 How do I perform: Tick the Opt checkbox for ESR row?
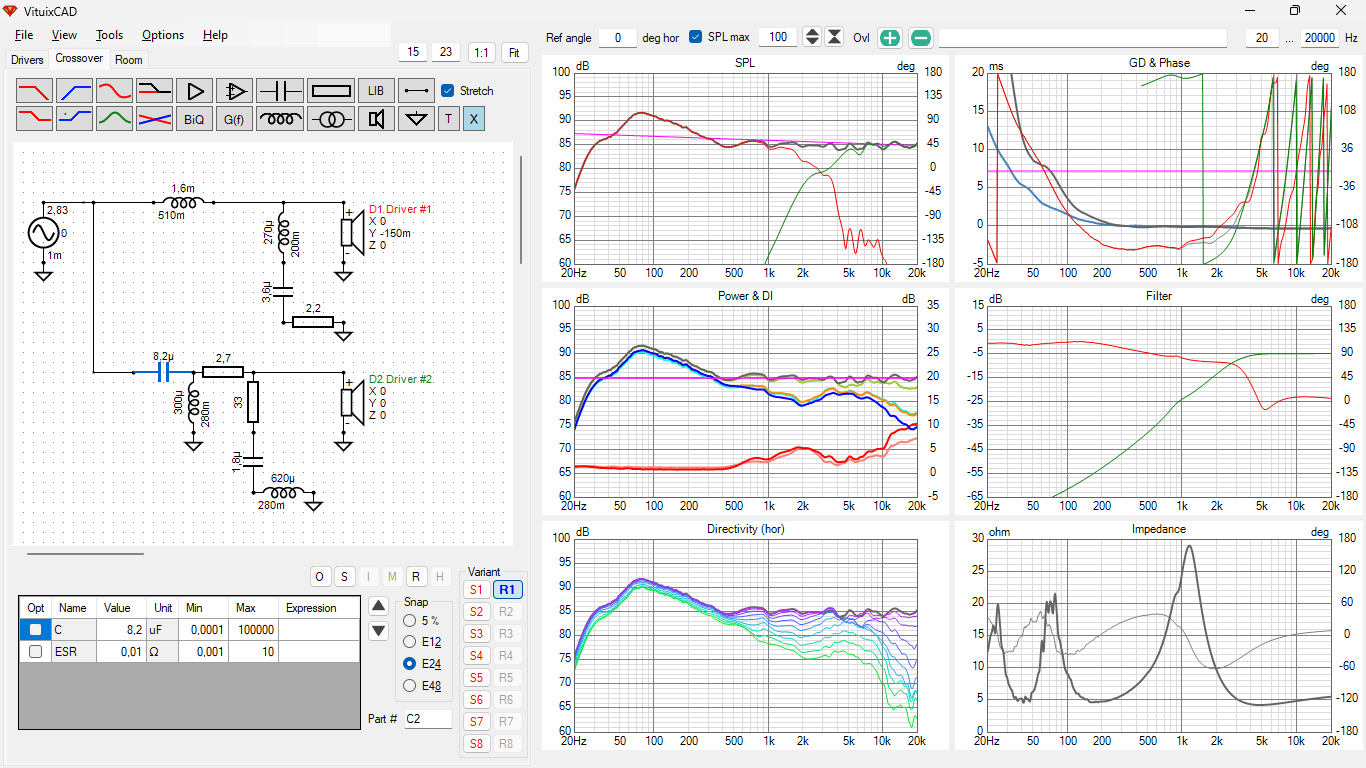pos(36,652)
